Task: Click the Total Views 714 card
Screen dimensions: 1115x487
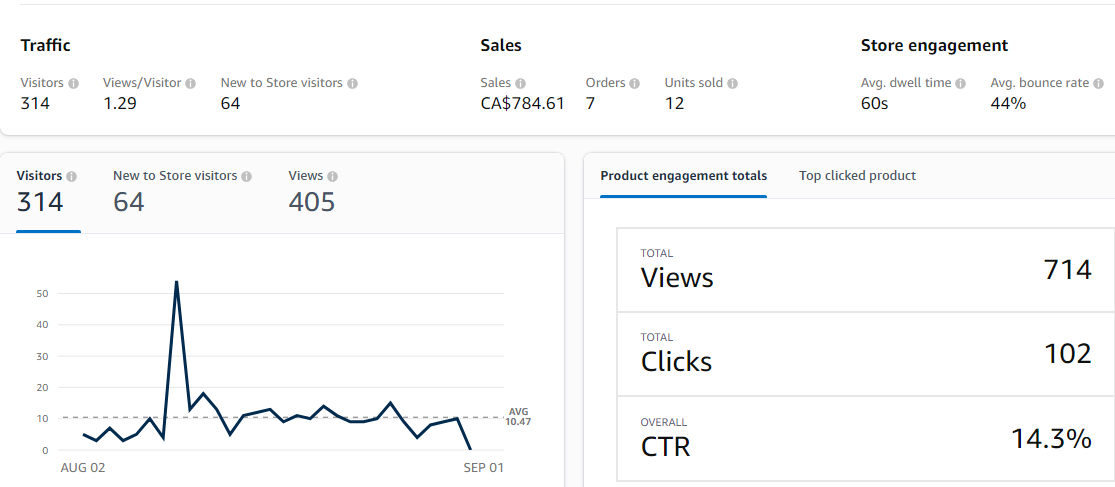Action: [865, 270]
